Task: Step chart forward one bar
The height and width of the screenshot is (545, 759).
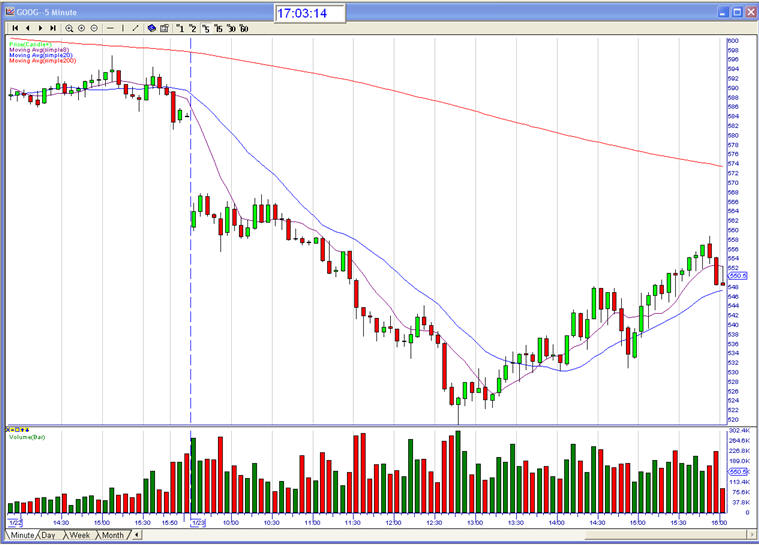Action: tap(40, 28)
